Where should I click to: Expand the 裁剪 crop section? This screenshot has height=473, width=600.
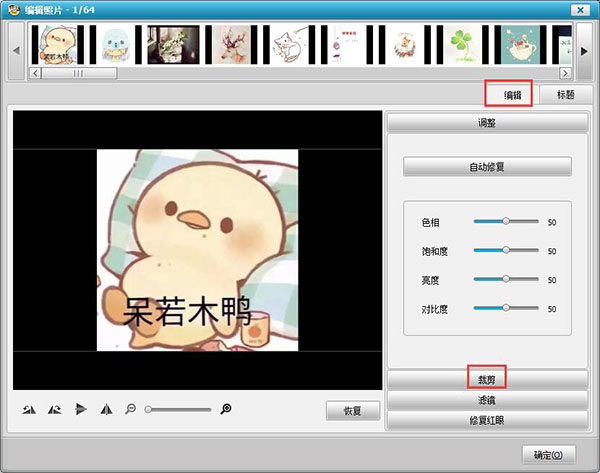(487, 380)
